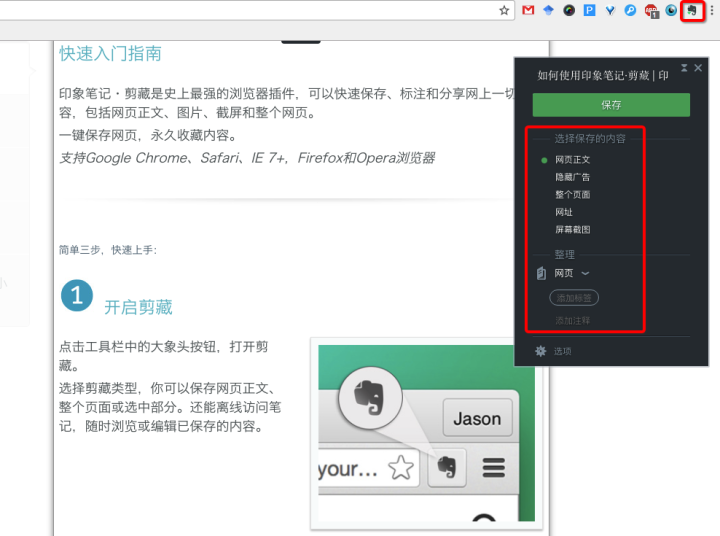Click the elephant toolbar tutorial illustration
The image size is (720, 536).
point(427,433)
